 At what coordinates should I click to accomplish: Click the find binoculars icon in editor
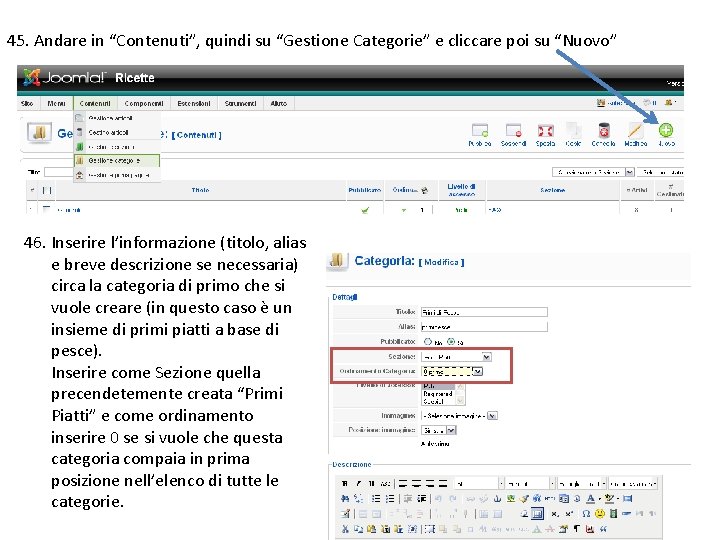(x=345, y=499)
